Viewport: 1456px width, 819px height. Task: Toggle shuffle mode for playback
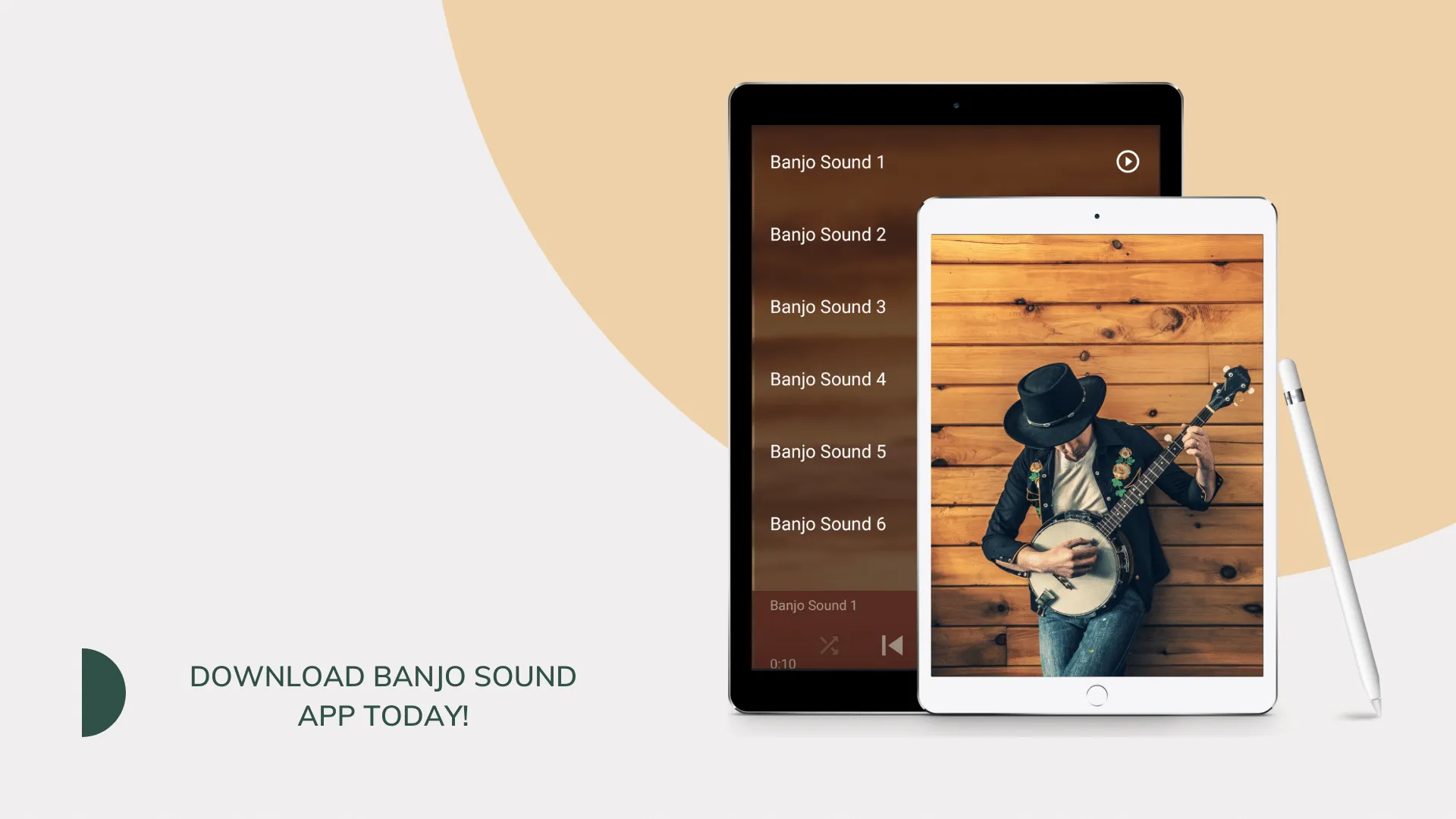(x=830, y=645)
